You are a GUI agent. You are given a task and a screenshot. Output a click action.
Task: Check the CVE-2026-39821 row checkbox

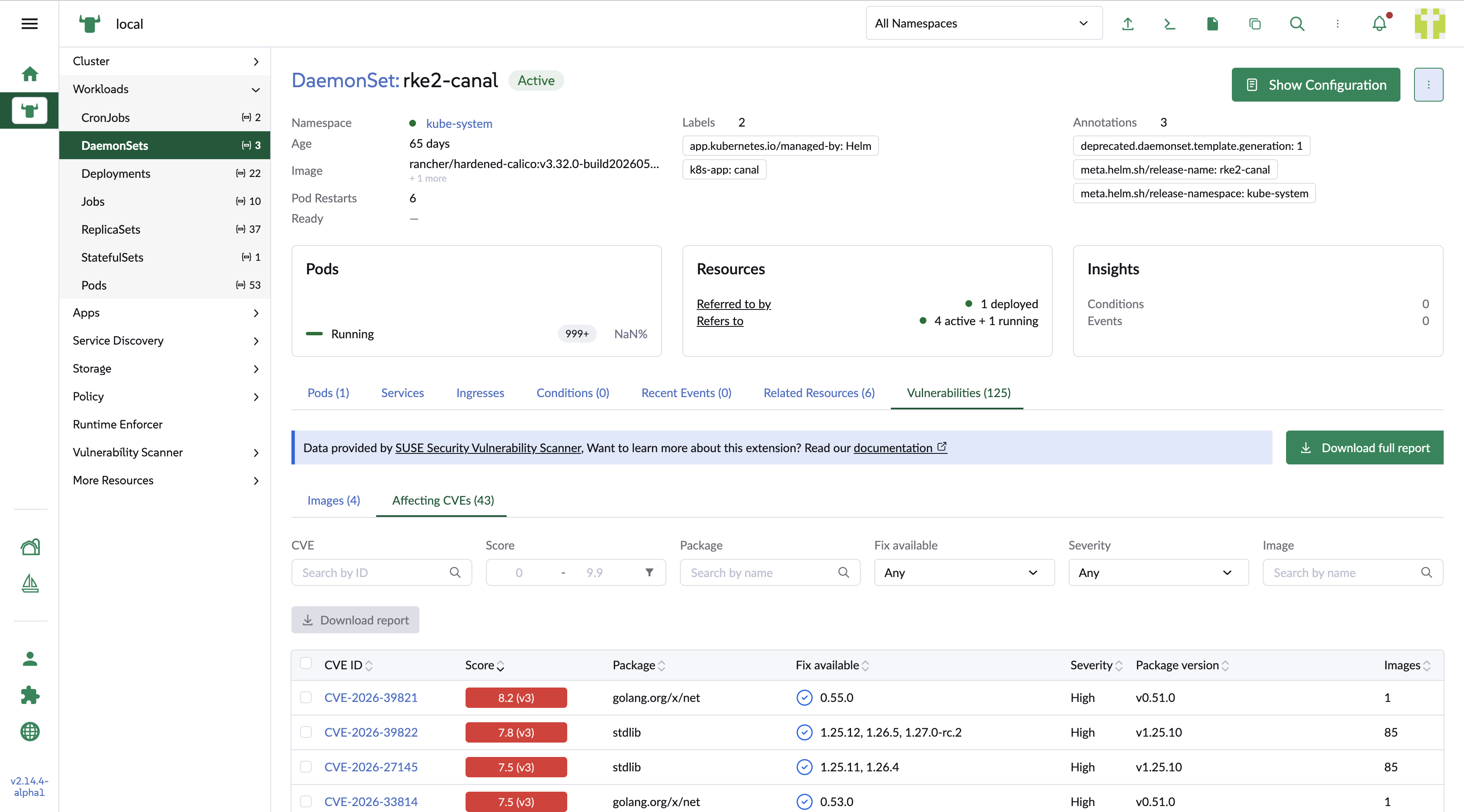pyautogui.click(x=306, y=697)
